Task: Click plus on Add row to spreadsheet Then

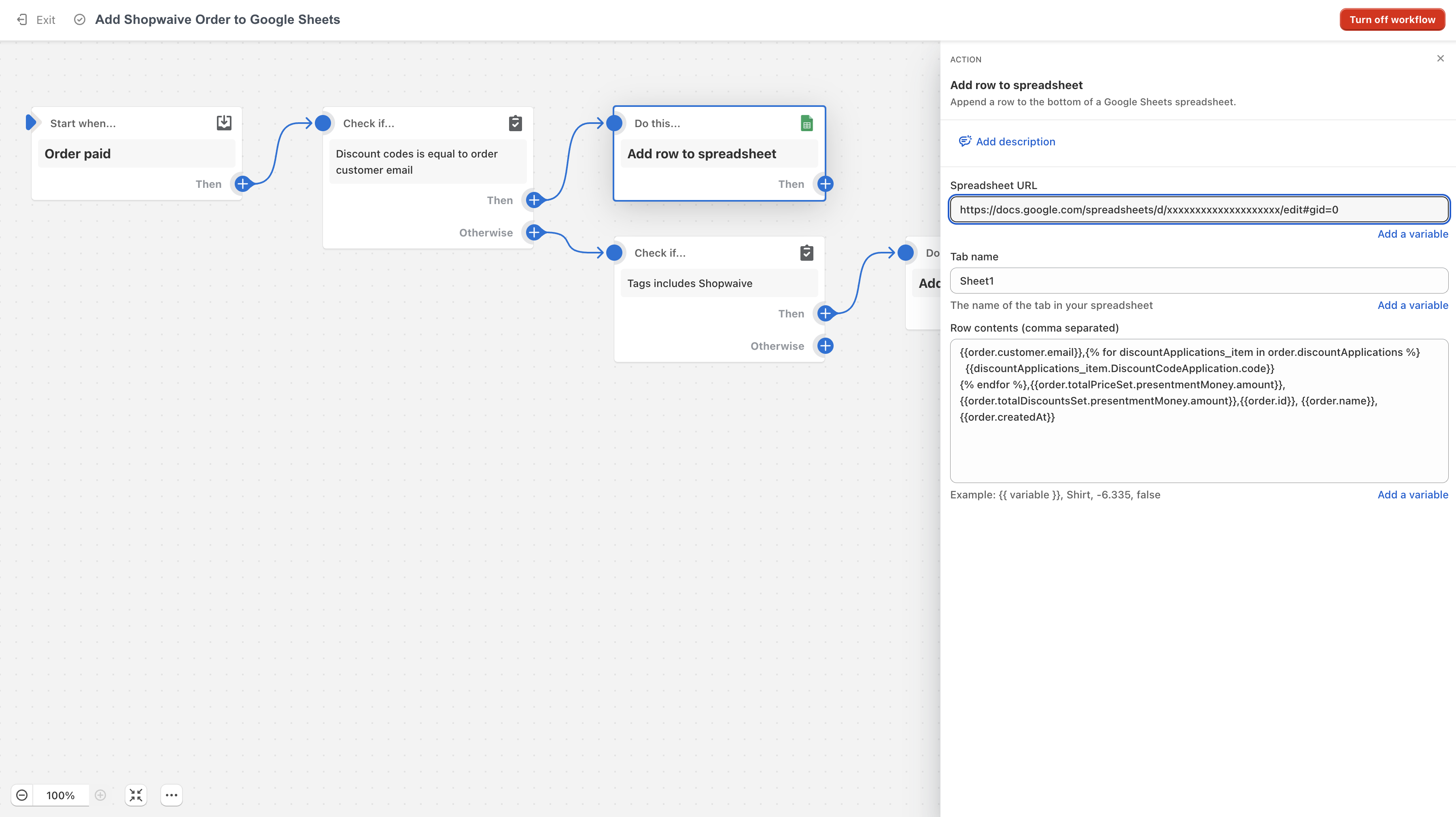Action: tap(825, 184)
